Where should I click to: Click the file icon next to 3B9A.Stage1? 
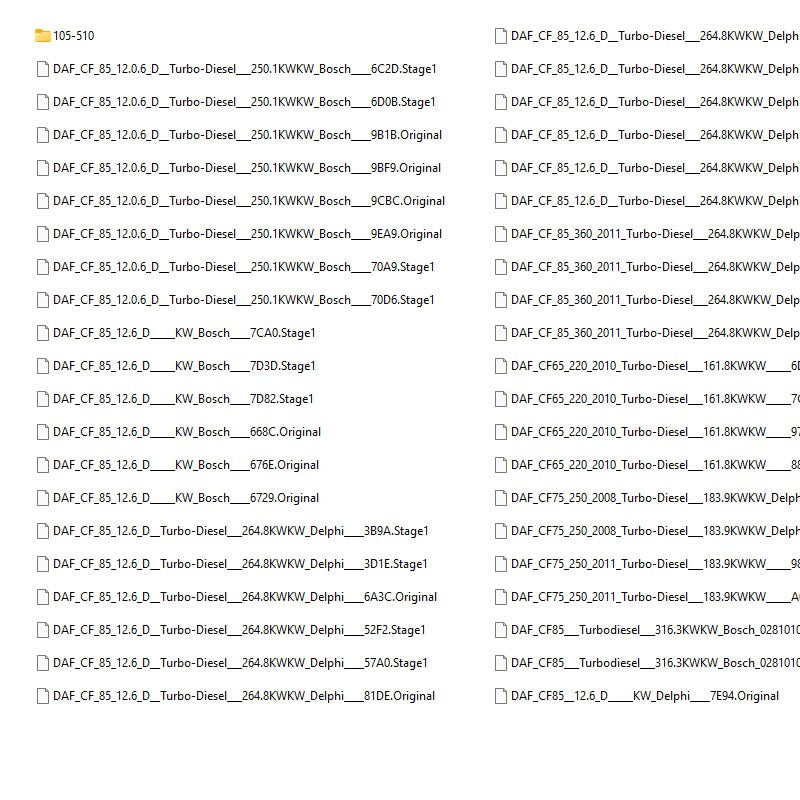tap(42, 531)
